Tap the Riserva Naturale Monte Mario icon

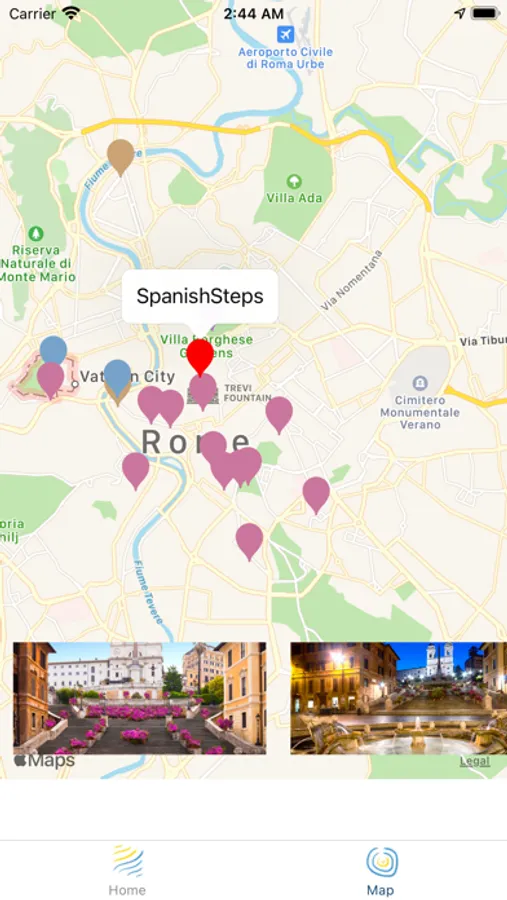coord(36,234)
